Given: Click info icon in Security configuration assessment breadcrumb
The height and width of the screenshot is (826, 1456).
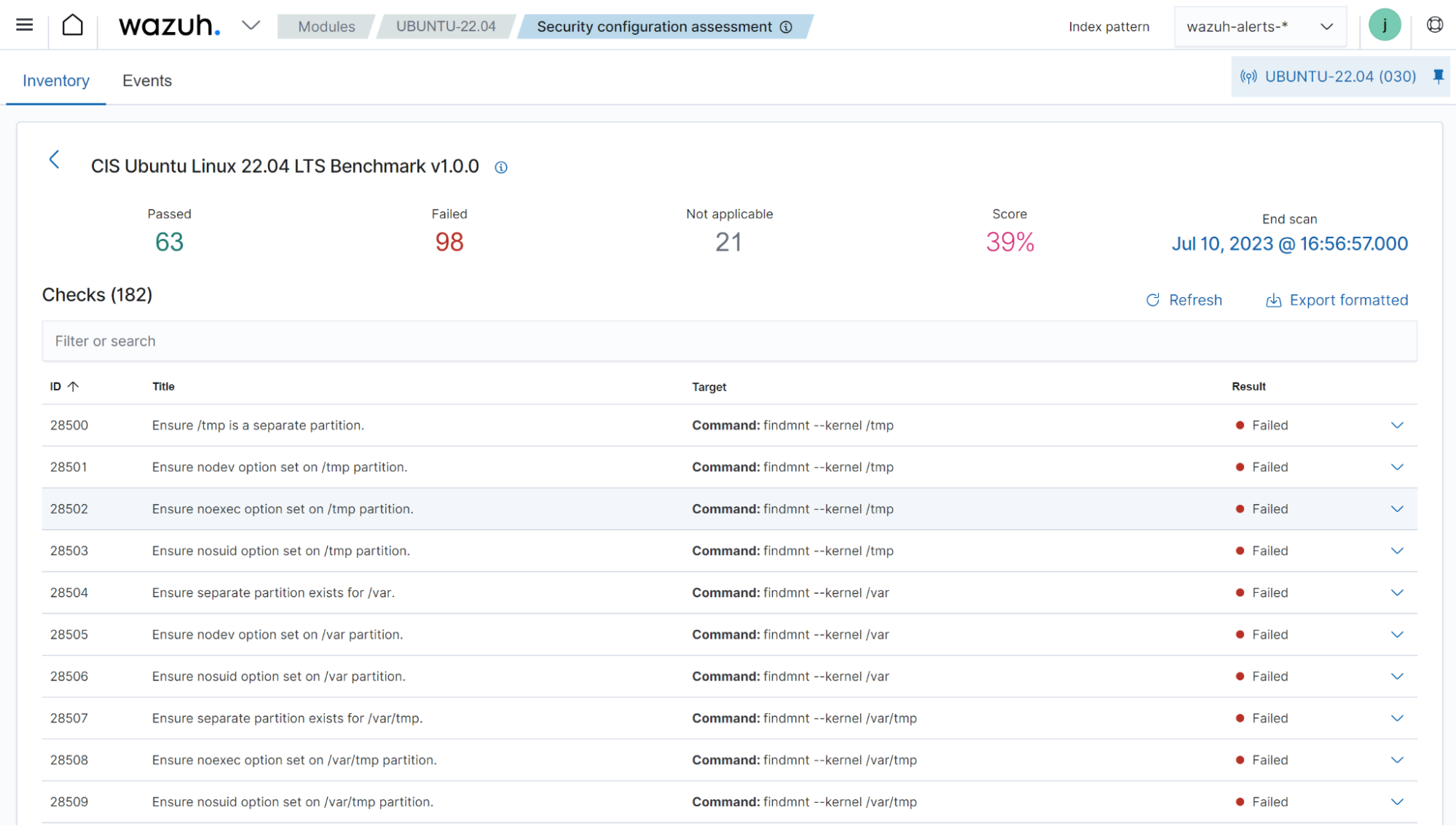Looking at the screenshot, I should [786, 27].
